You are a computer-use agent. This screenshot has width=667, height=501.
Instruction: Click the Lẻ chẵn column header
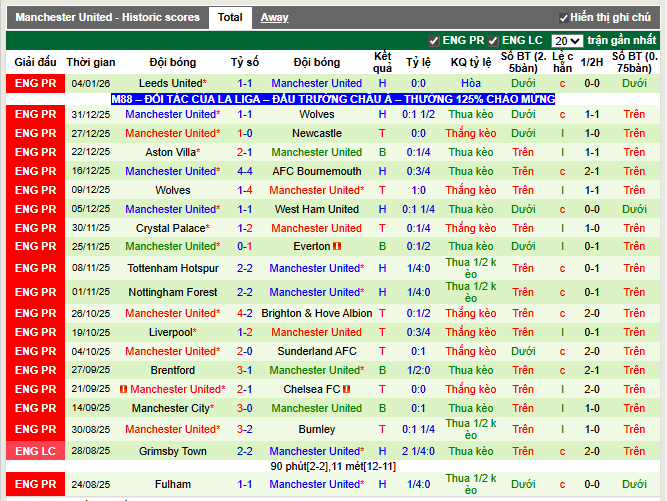[x=562, y=62]
